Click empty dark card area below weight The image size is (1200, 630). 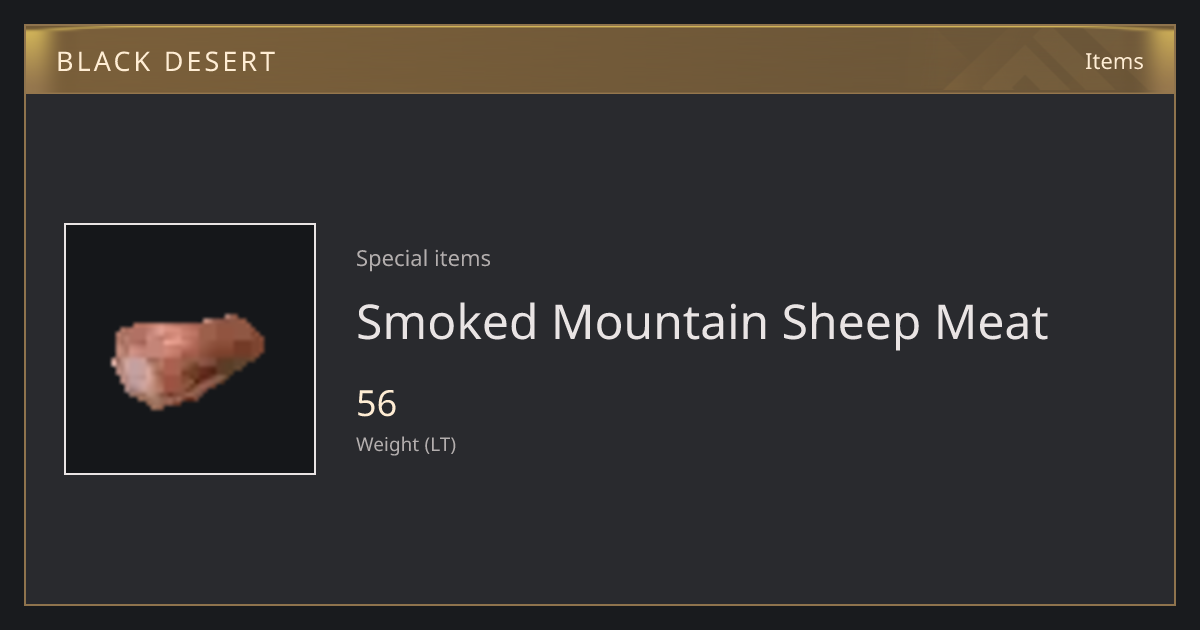pos(700,530)
